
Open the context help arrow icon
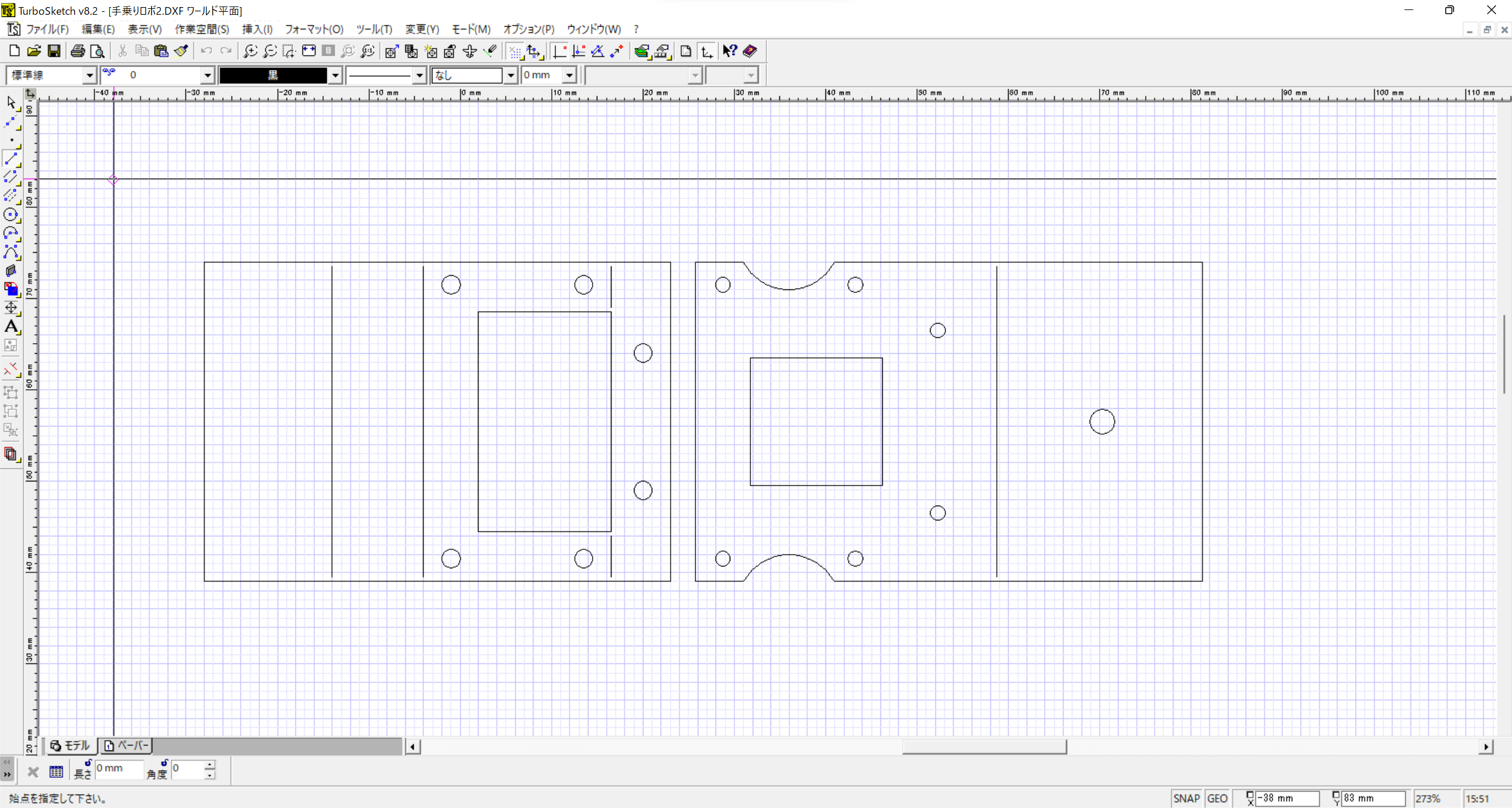[730, 51]
